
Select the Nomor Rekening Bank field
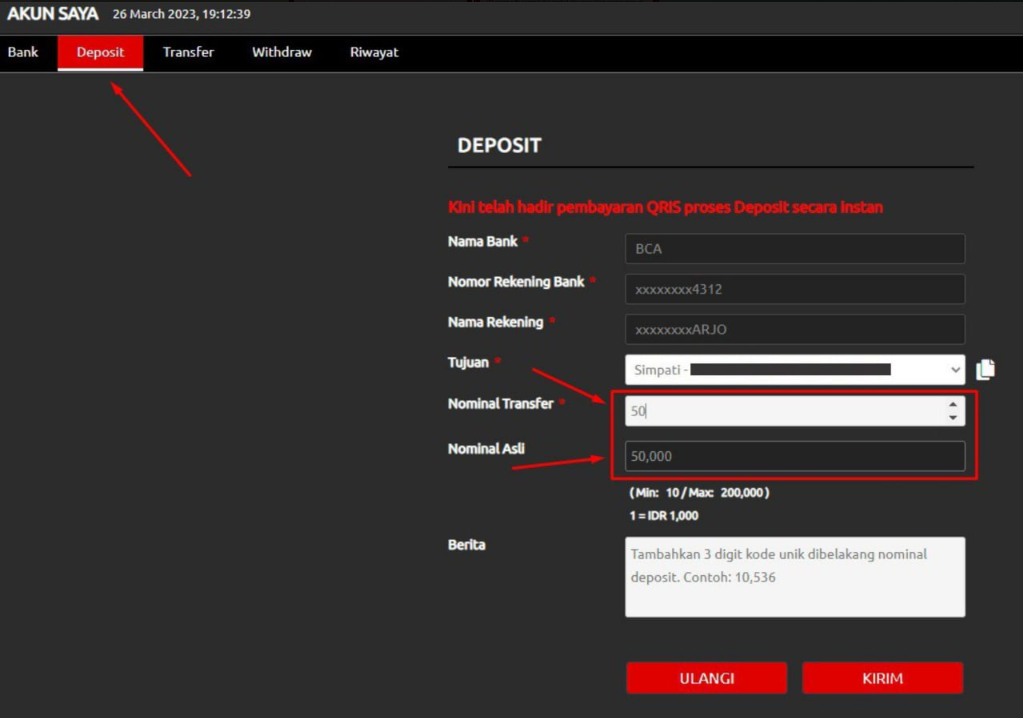[794, 289]
